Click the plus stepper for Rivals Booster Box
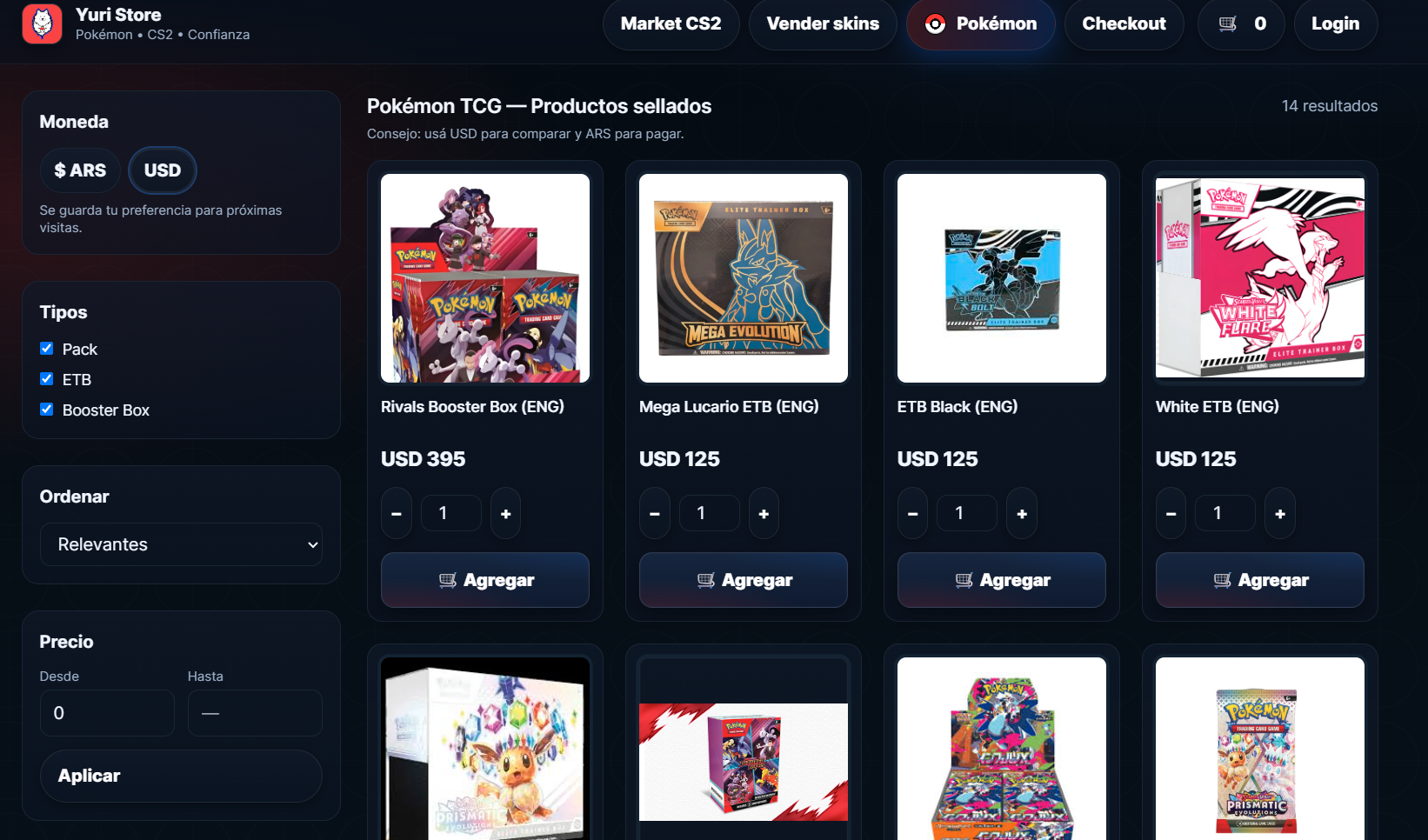Viewport: 1428px width, 840px height. [506, 514]
